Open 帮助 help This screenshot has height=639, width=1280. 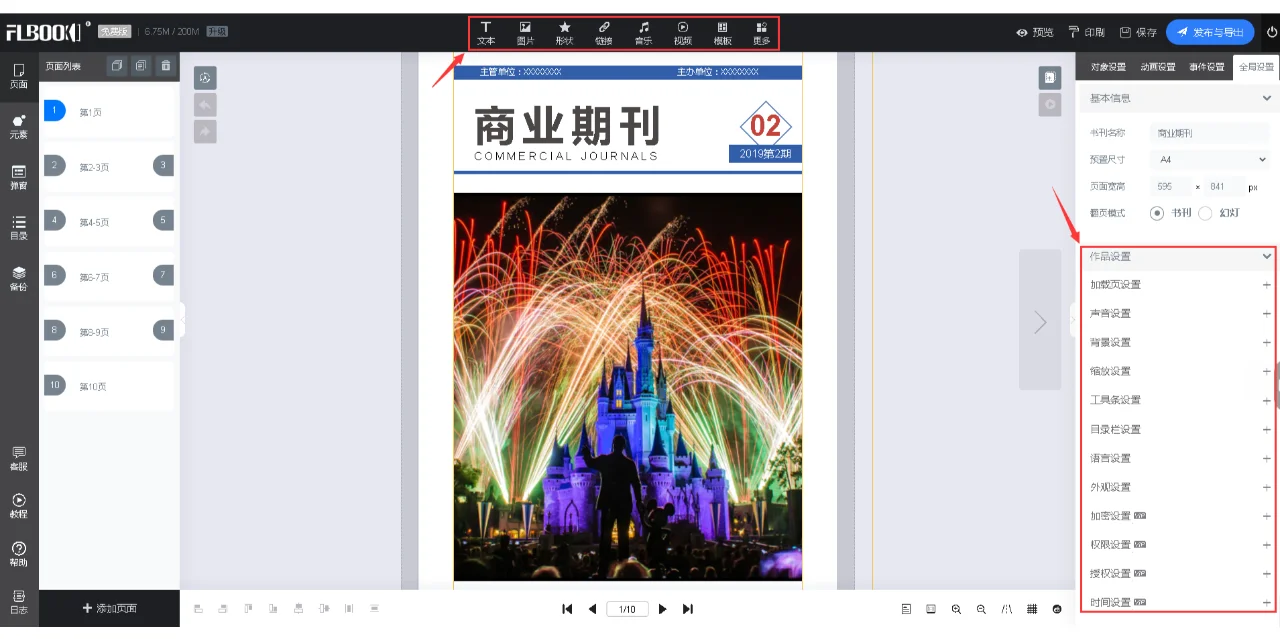point(19,554)
